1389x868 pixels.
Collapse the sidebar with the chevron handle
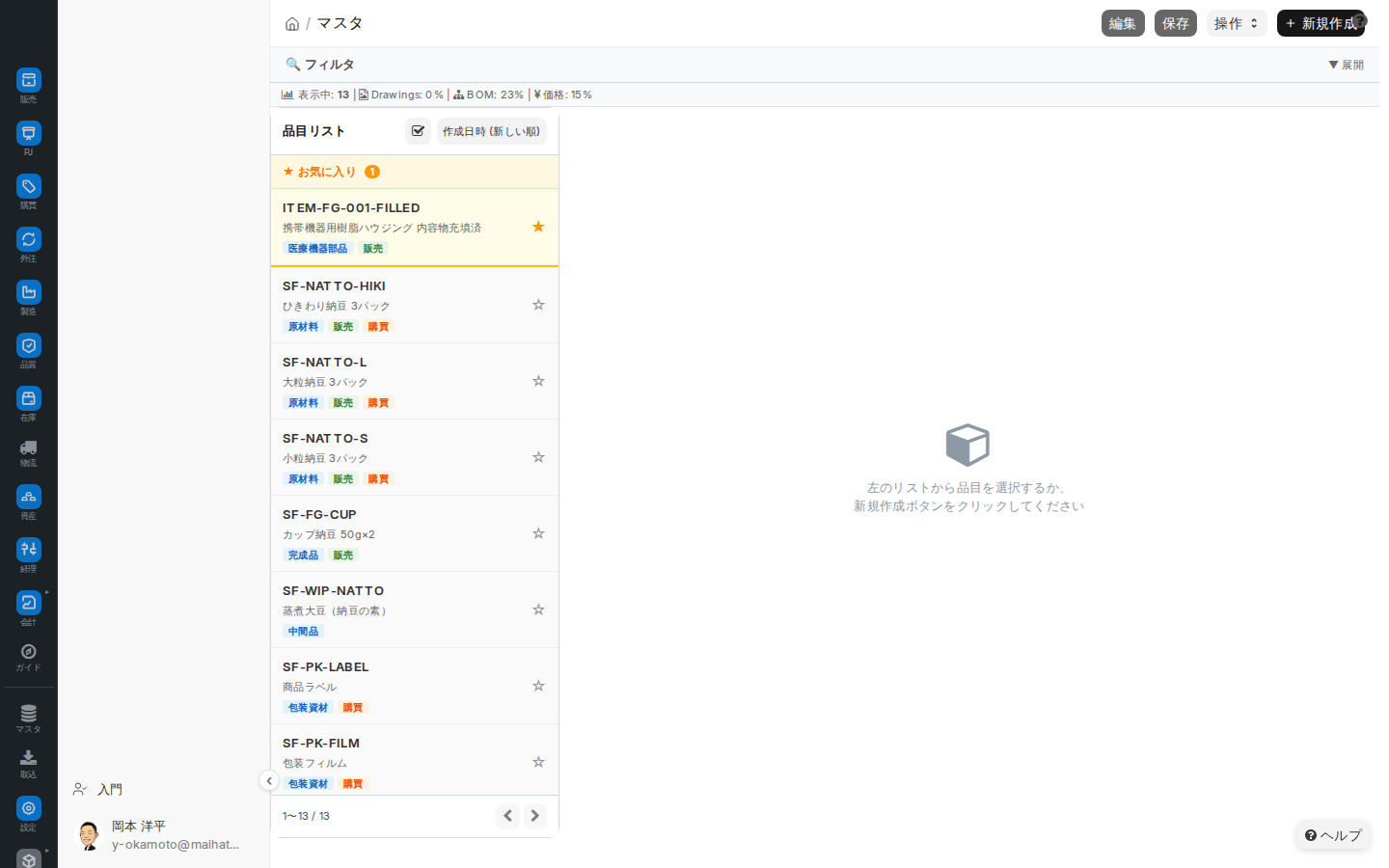[269, 781]
